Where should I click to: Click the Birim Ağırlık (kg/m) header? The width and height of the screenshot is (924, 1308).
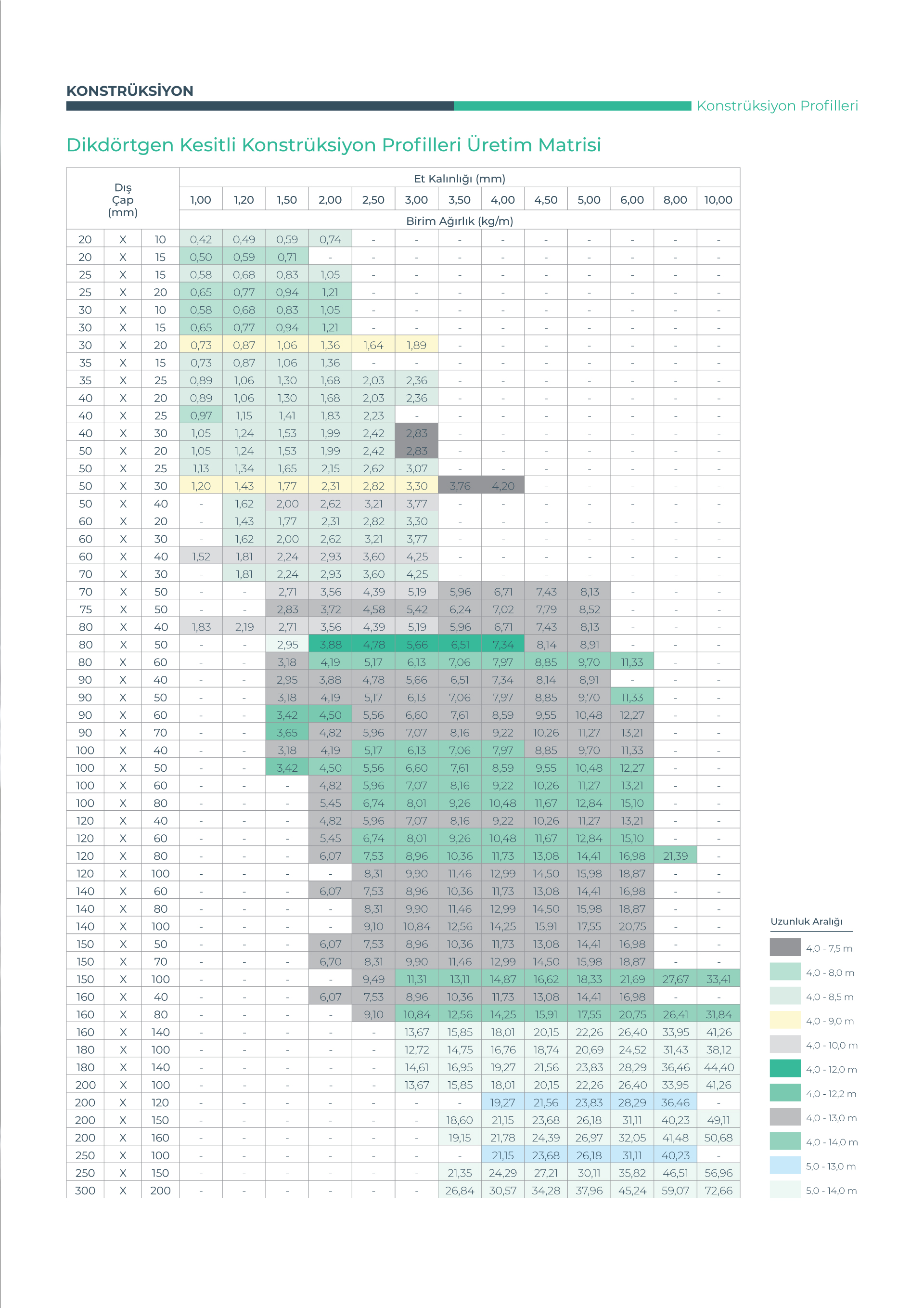point(460,220)
